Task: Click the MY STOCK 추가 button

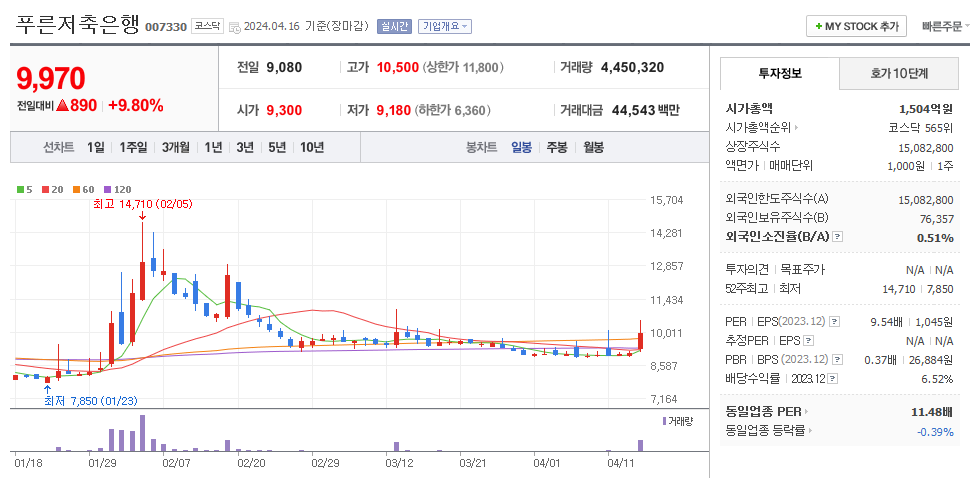Action: (856, 26)
